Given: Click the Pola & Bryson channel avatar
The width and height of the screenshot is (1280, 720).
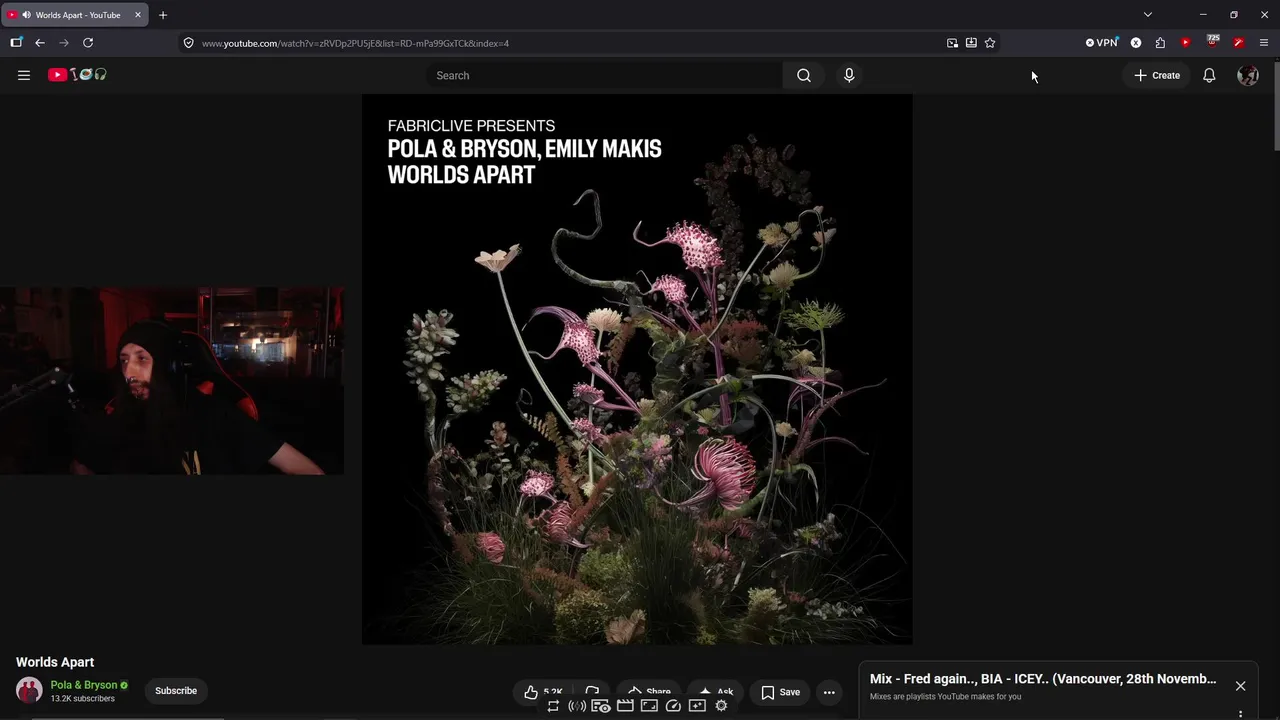Looking at the screenshot, I should click(x=30, y=690).
